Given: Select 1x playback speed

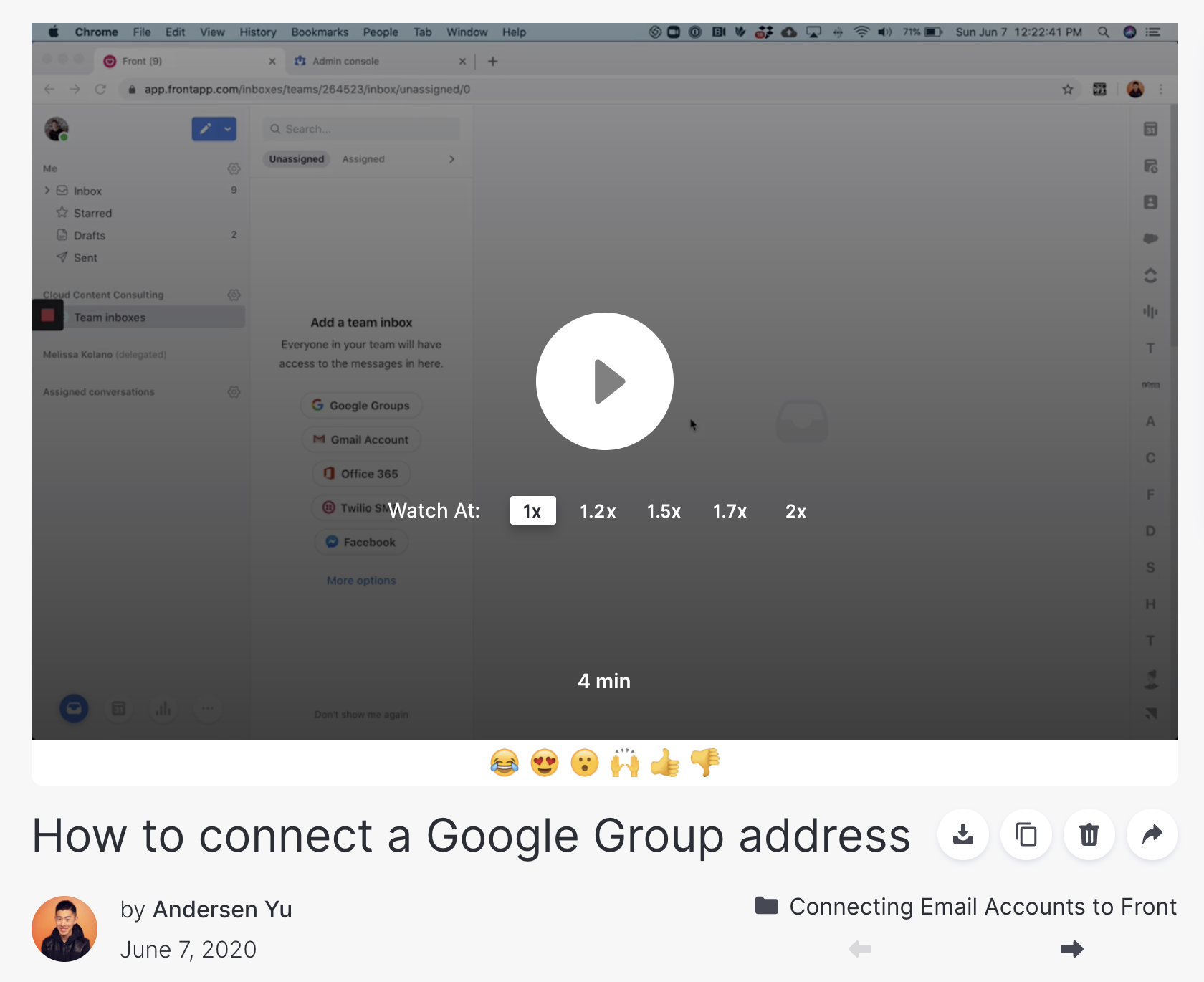Looking at the screenshot, I should pos(532,511).
